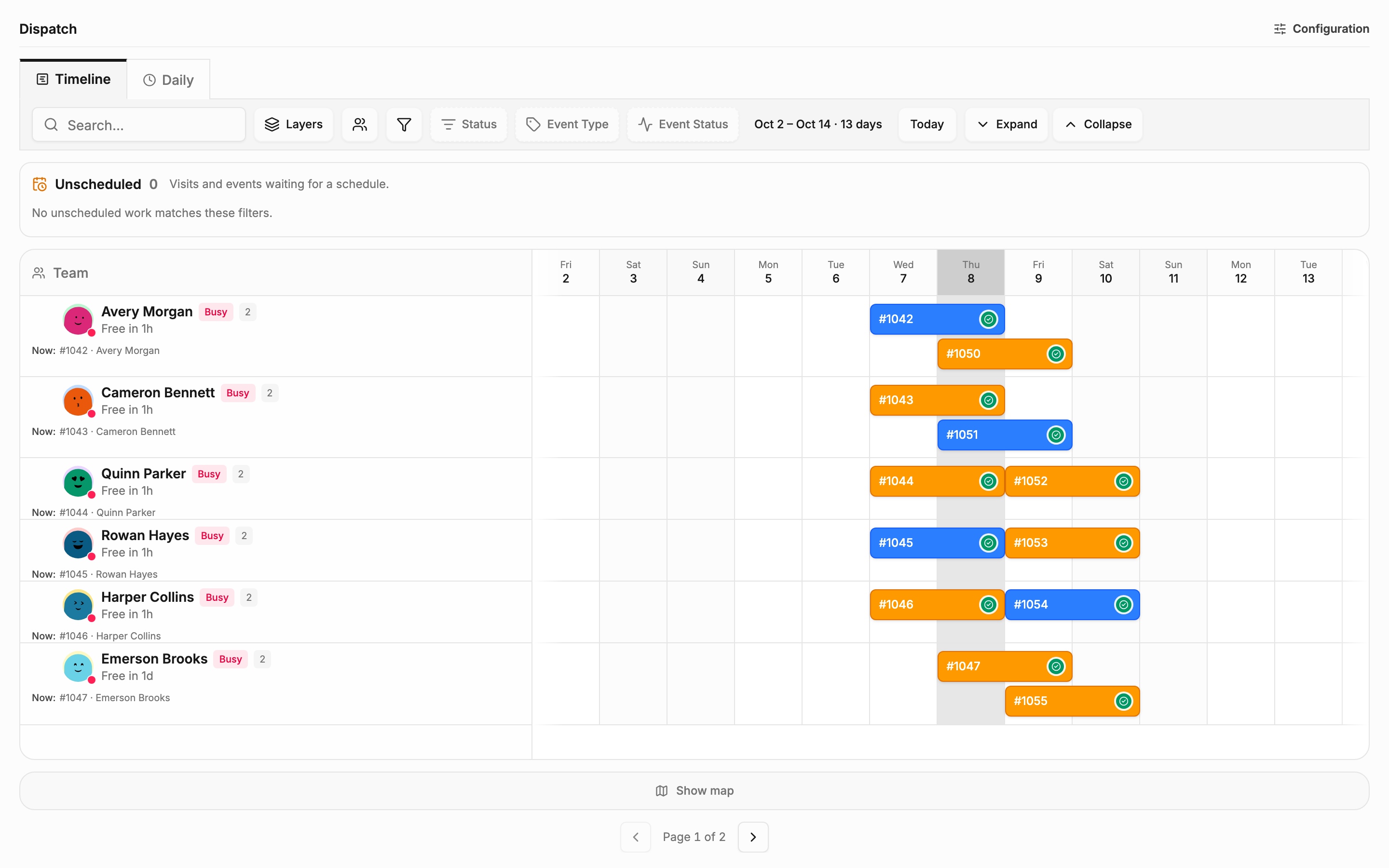
Task: Click Avery Morgan's avatar
Action: pos(78,320)
